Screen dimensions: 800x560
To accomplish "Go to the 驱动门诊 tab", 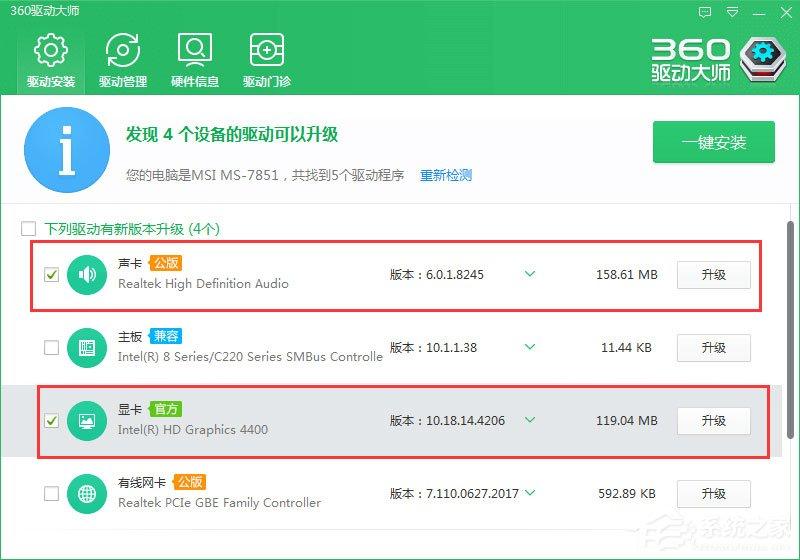I will (267, 60).
